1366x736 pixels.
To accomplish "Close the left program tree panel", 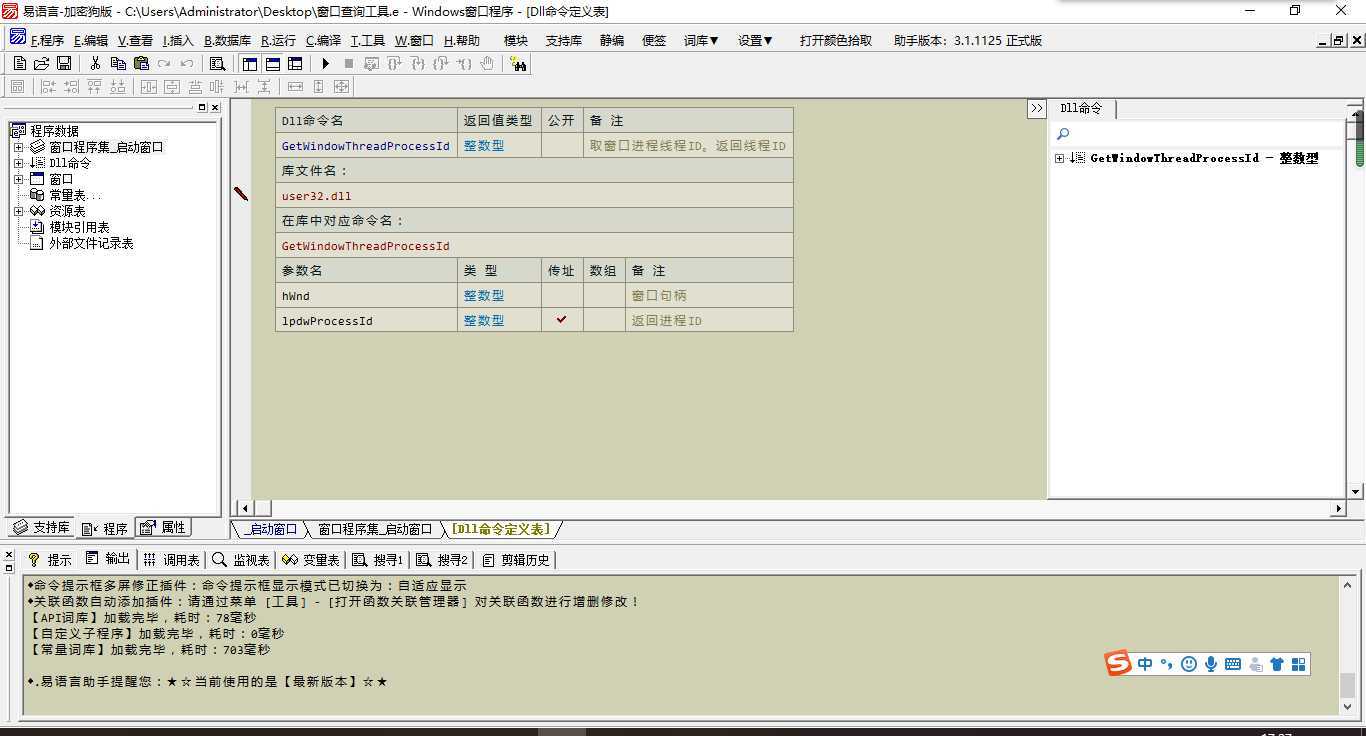I will tap(215, 107).
